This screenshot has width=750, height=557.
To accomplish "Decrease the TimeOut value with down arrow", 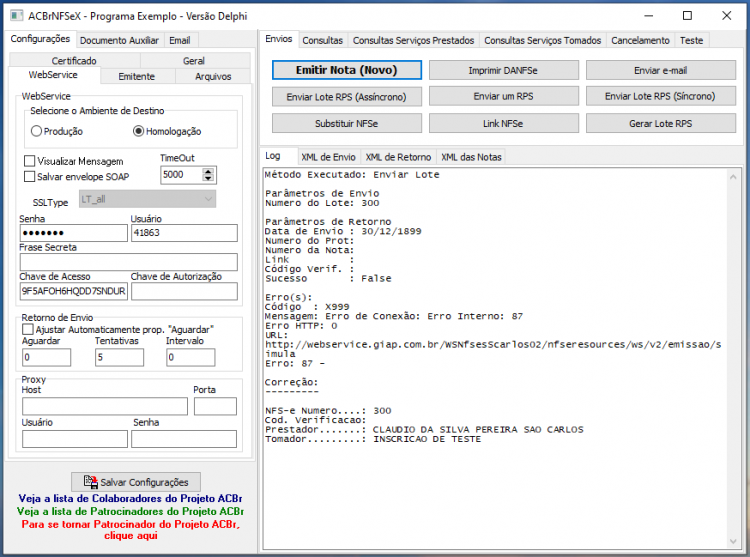I will (208, 178).
